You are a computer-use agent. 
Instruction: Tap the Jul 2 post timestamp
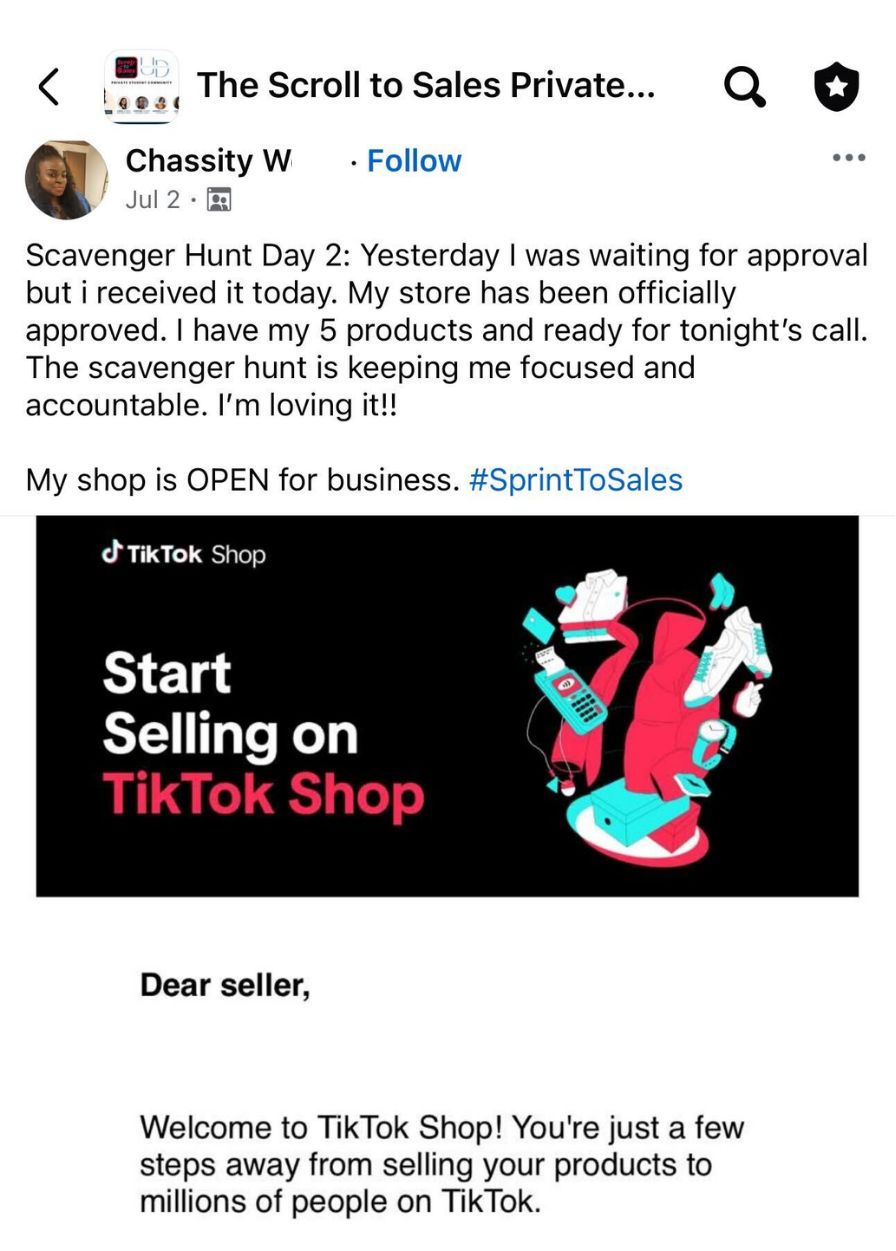(x=152, y=200)
